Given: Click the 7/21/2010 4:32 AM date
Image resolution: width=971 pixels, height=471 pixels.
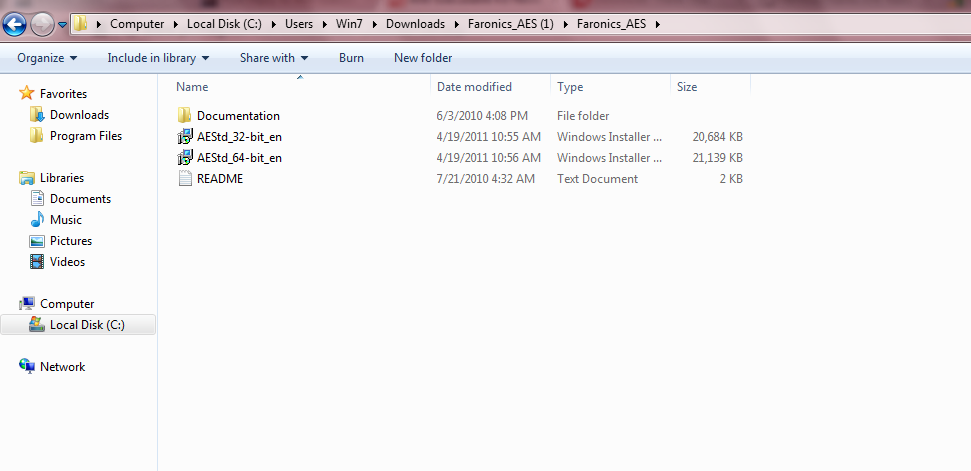Looking at the screenshot, I should (x=486, y=179).
